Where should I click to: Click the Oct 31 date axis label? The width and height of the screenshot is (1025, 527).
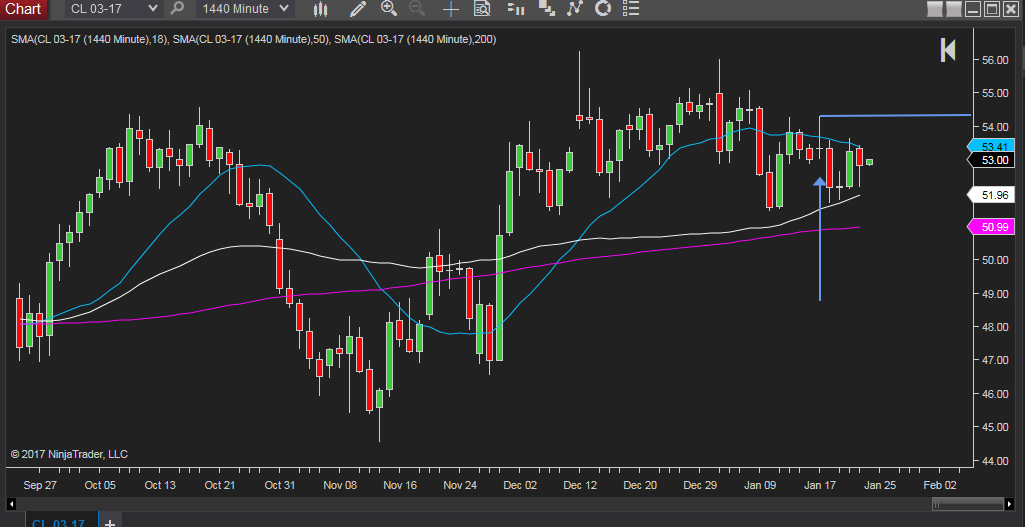(280, 485)
